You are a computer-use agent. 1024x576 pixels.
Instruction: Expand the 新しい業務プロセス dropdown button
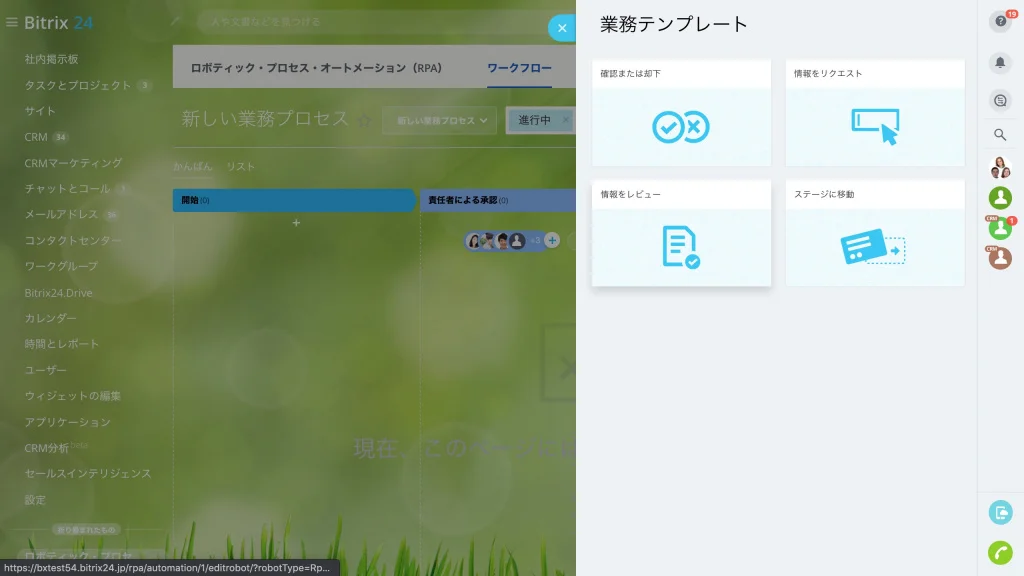[440, 120]
